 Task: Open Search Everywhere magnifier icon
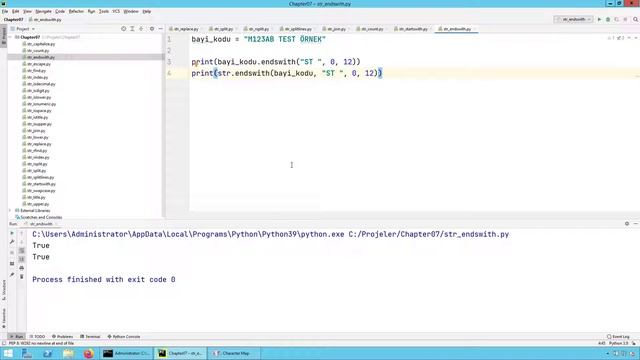click(636, 19)
